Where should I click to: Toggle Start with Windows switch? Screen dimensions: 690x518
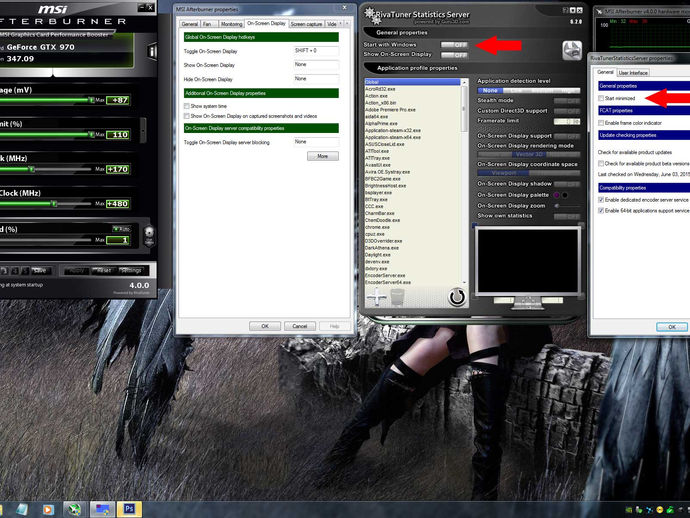click(x=455, y=45)
